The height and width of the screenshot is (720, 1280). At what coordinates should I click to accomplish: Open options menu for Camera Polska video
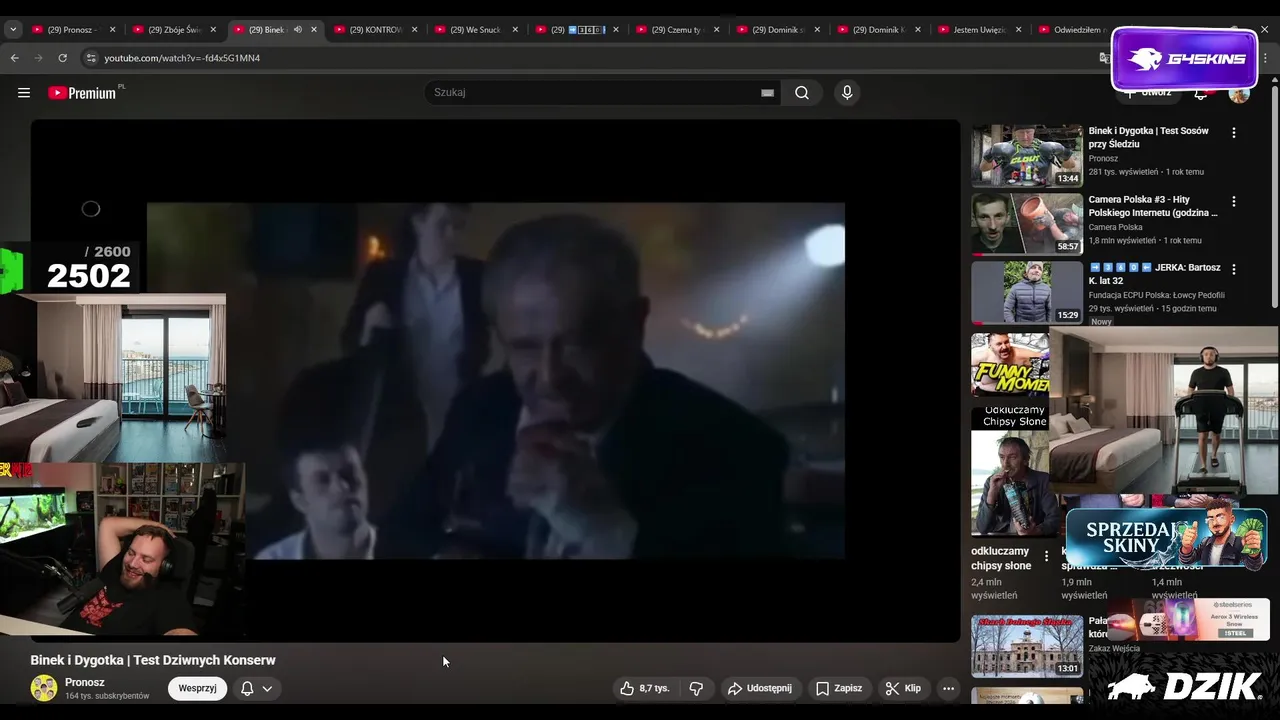pos(1233,201)
